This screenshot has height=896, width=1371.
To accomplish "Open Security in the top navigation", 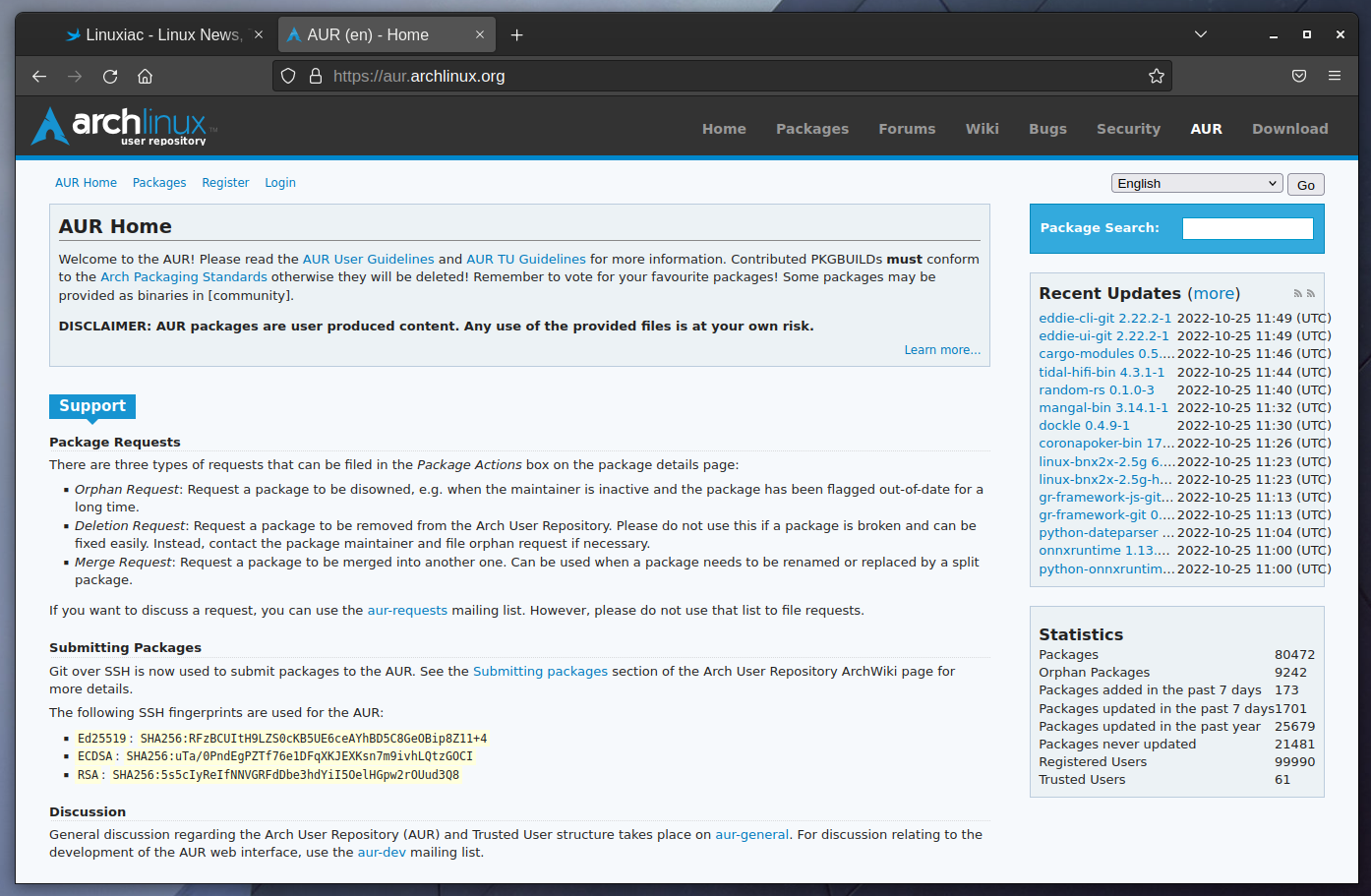I will pos(1128,129).
